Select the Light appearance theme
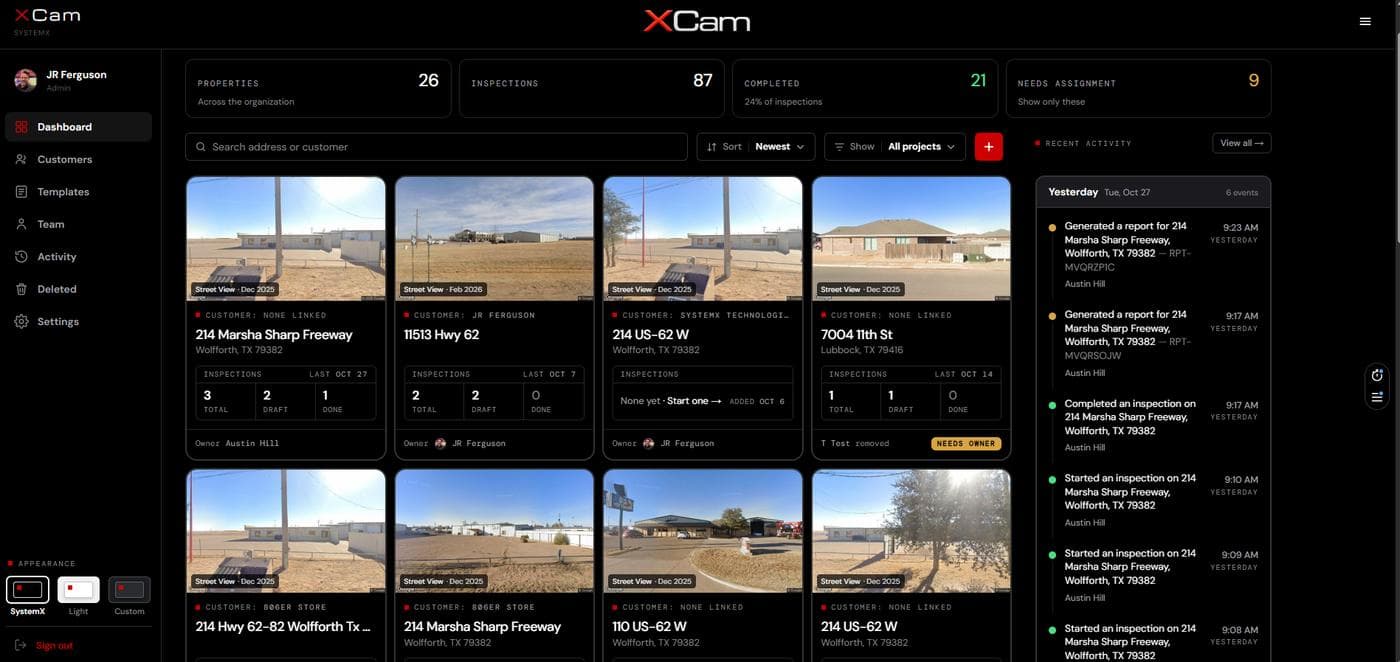 (x=78, y=596)
